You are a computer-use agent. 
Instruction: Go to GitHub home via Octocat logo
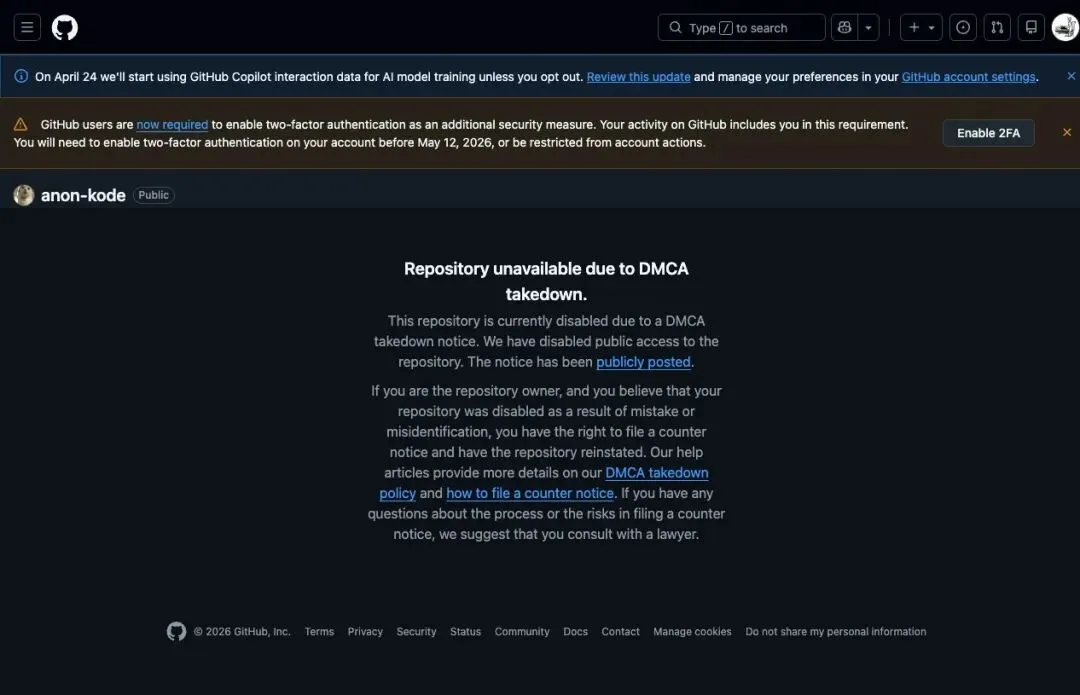click(x=65, y=28)
